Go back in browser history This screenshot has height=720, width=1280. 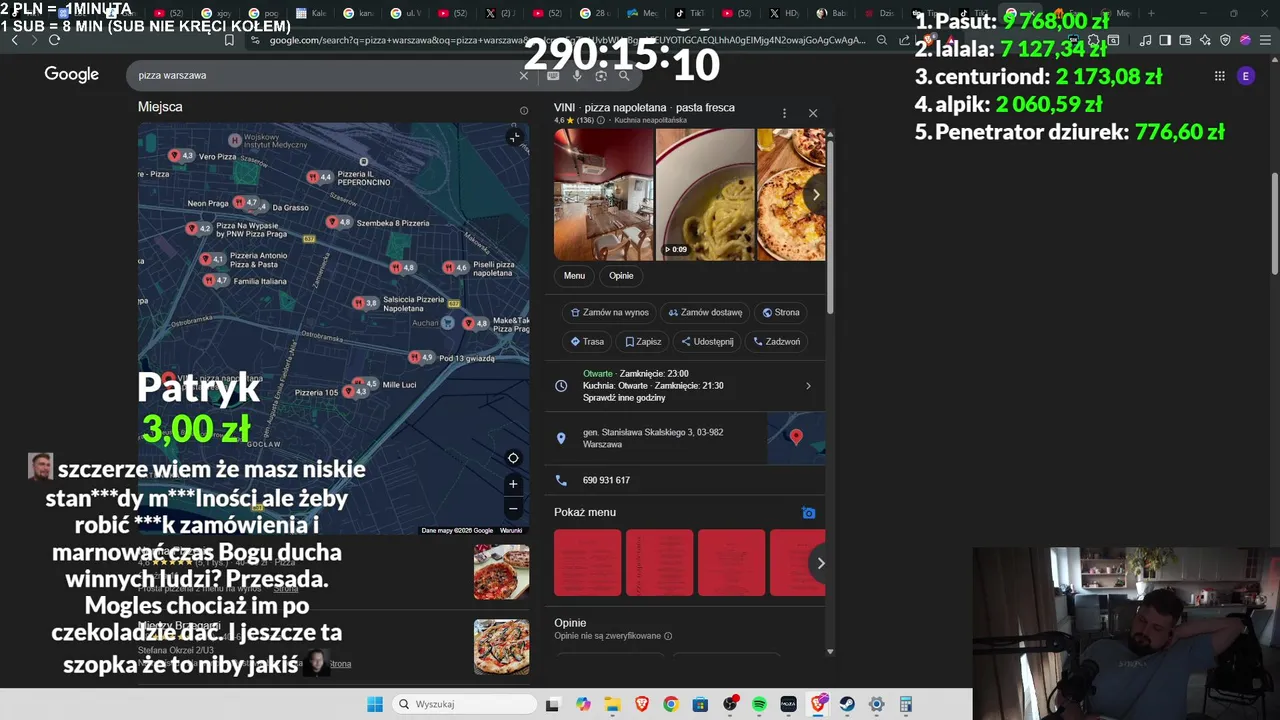(14, 40)
